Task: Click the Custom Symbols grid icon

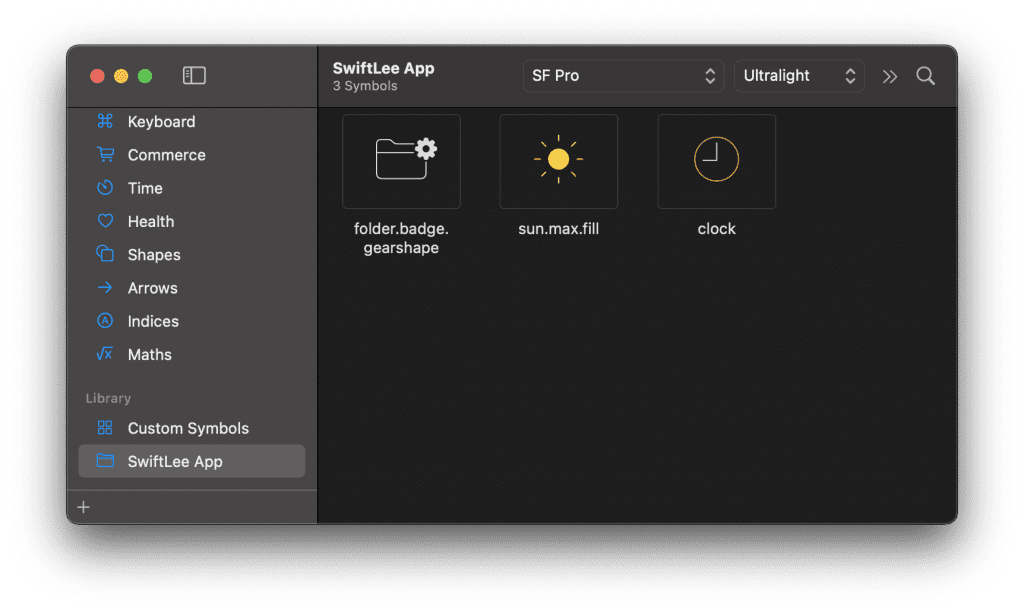Action: 104,428
